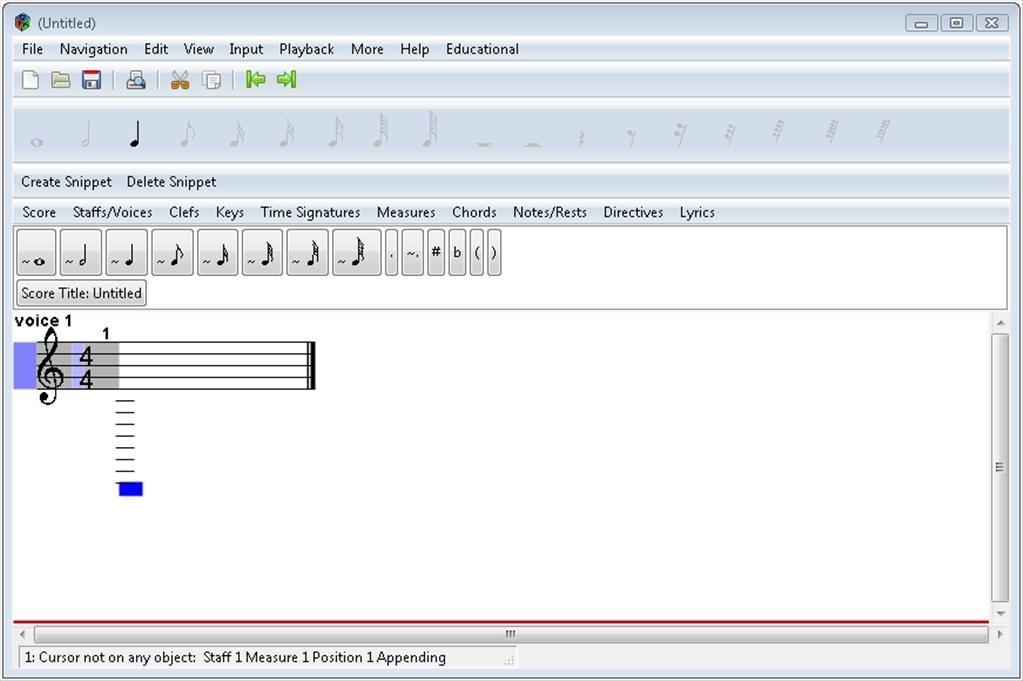
Task: Click the tied quarter note button
Action: click(x=127, y=252)
